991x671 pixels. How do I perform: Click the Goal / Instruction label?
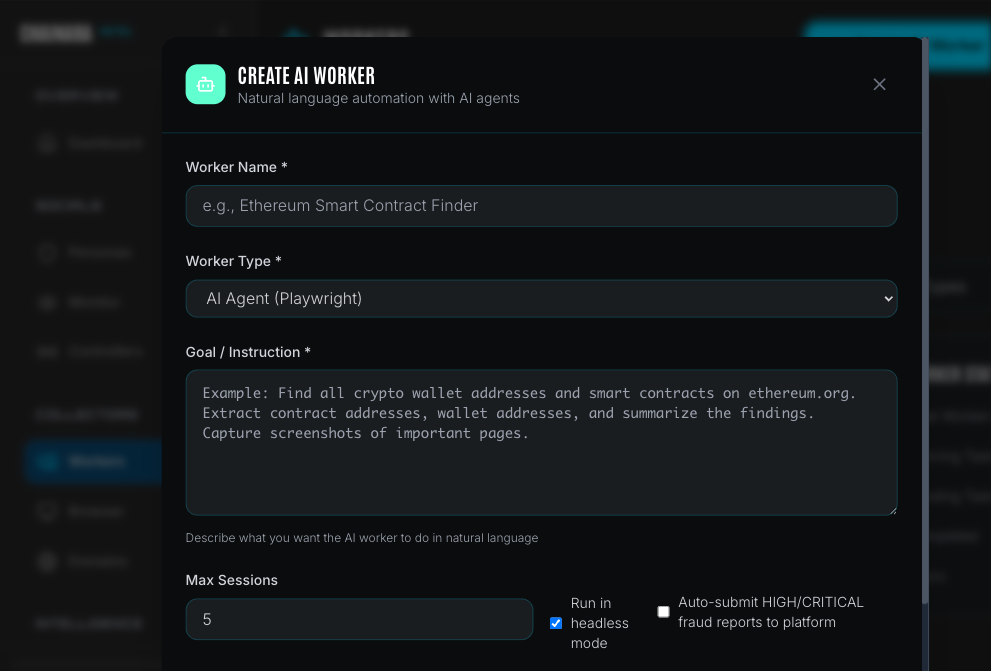click(x=248, y=352)
